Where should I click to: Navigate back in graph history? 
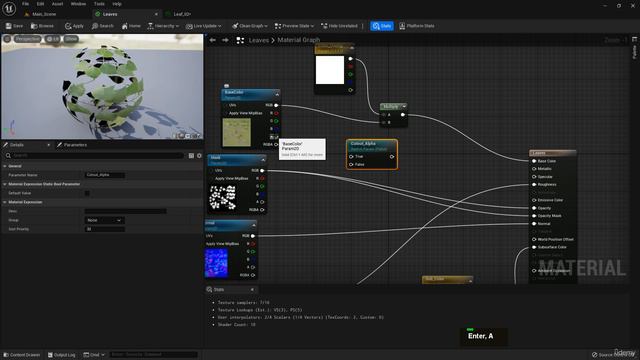tap(213, 40)
